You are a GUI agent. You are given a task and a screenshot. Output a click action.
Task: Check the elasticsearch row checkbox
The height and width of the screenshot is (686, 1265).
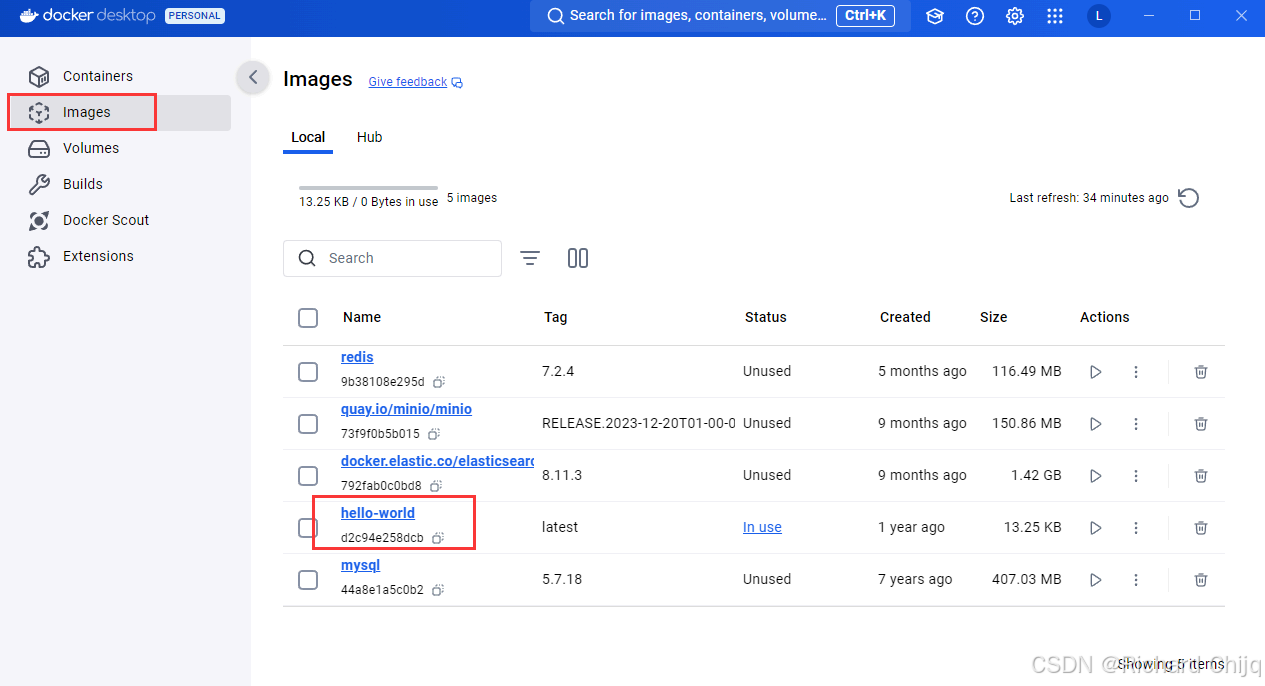coord(308,476)
